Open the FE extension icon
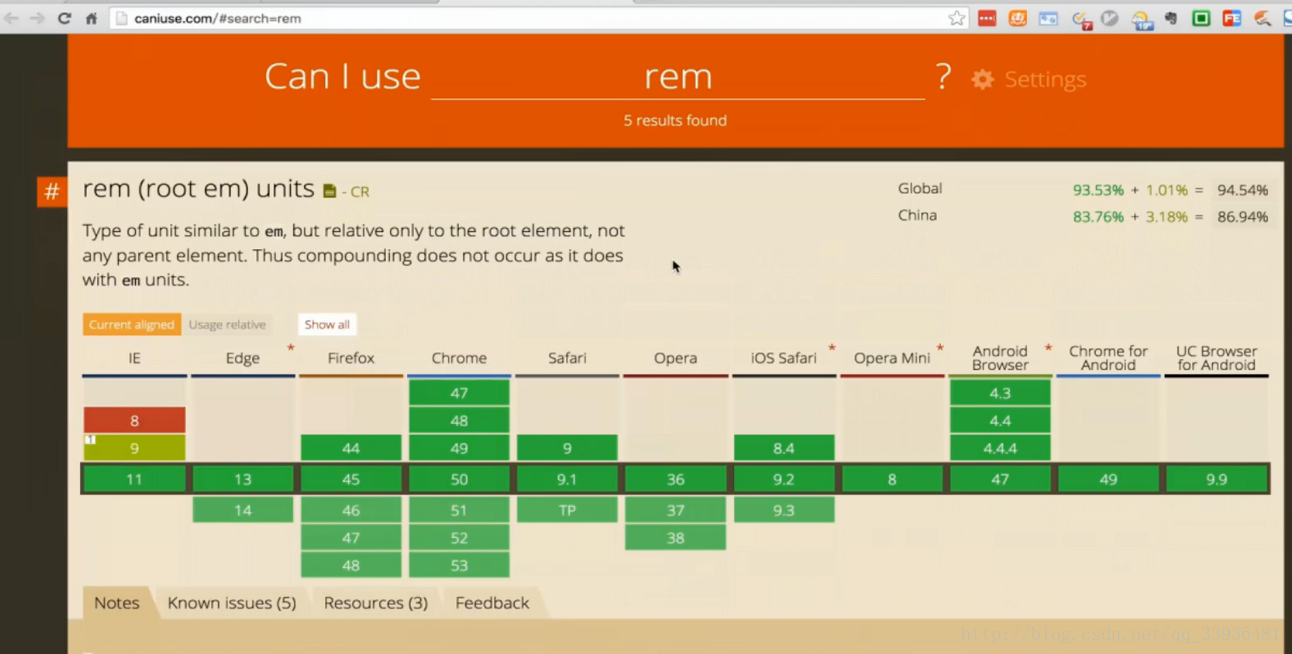 pyautogui.click(x=1232, y=18)
